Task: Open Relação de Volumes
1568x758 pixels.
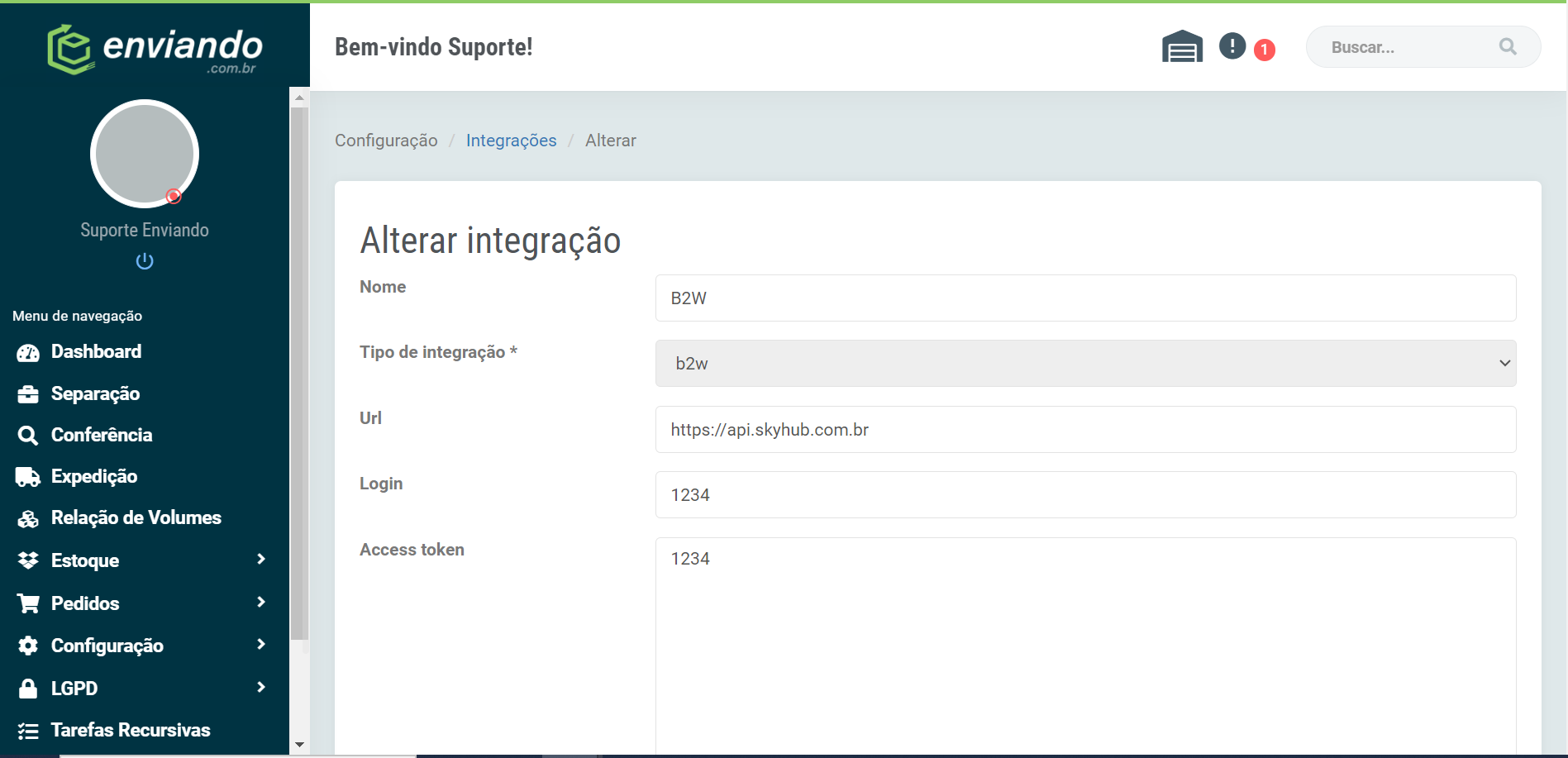Action: coord(136,517)
